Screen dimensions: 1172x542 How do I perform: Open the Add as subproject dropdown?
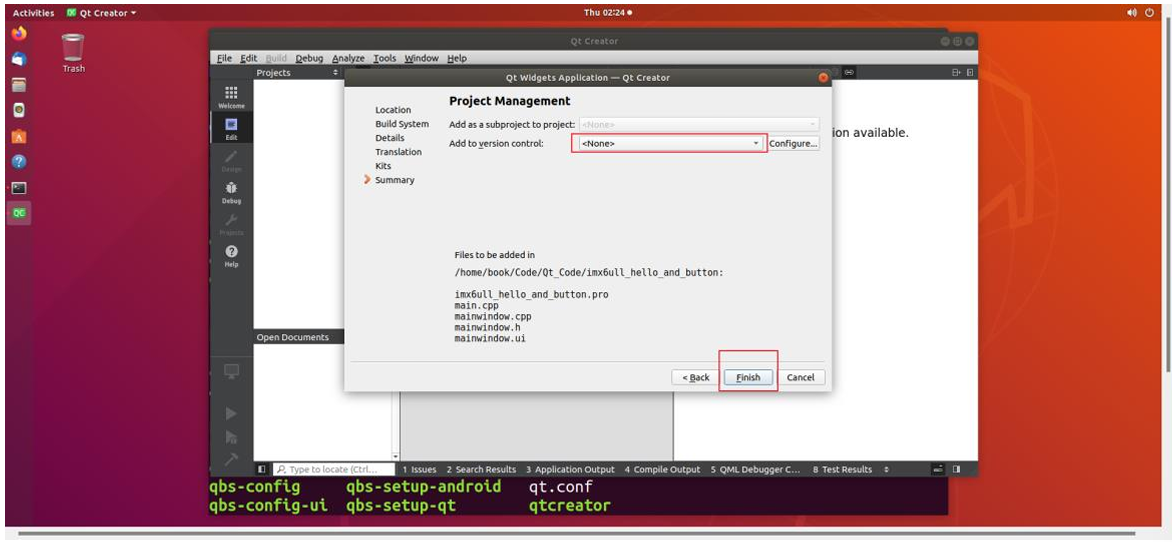(699, 125)
